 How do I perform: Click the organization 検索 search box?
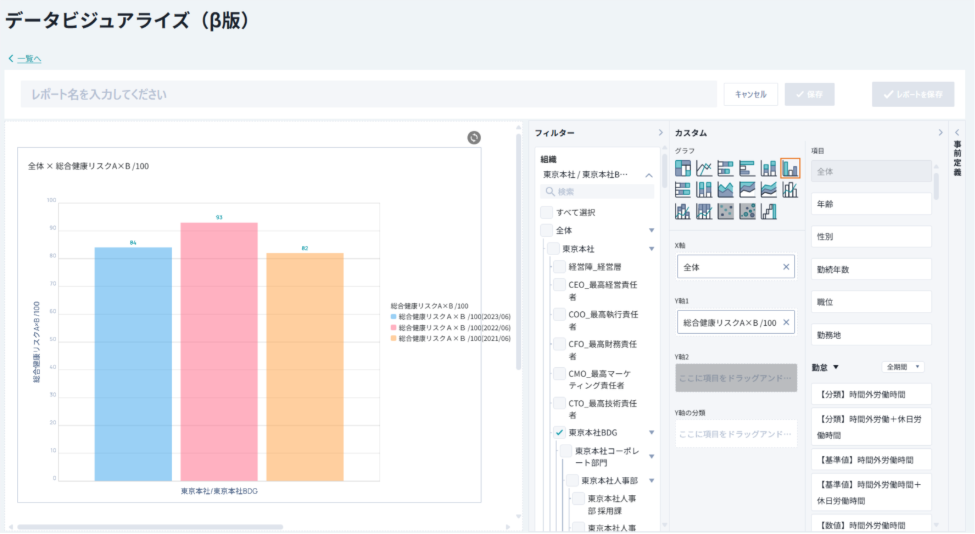[597, 191]
